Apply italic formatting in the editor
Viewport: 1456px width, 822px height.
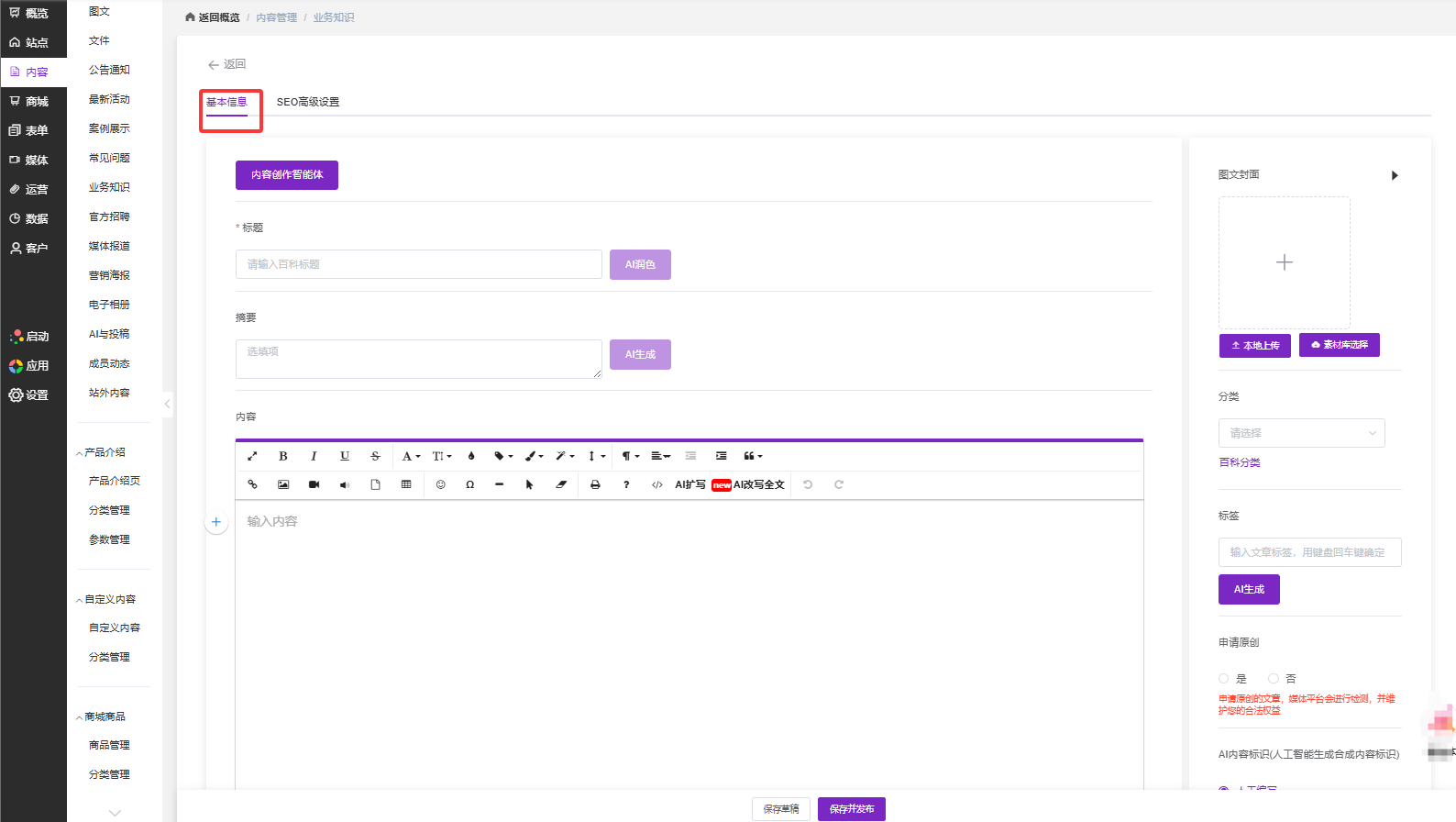pos(314,456)
